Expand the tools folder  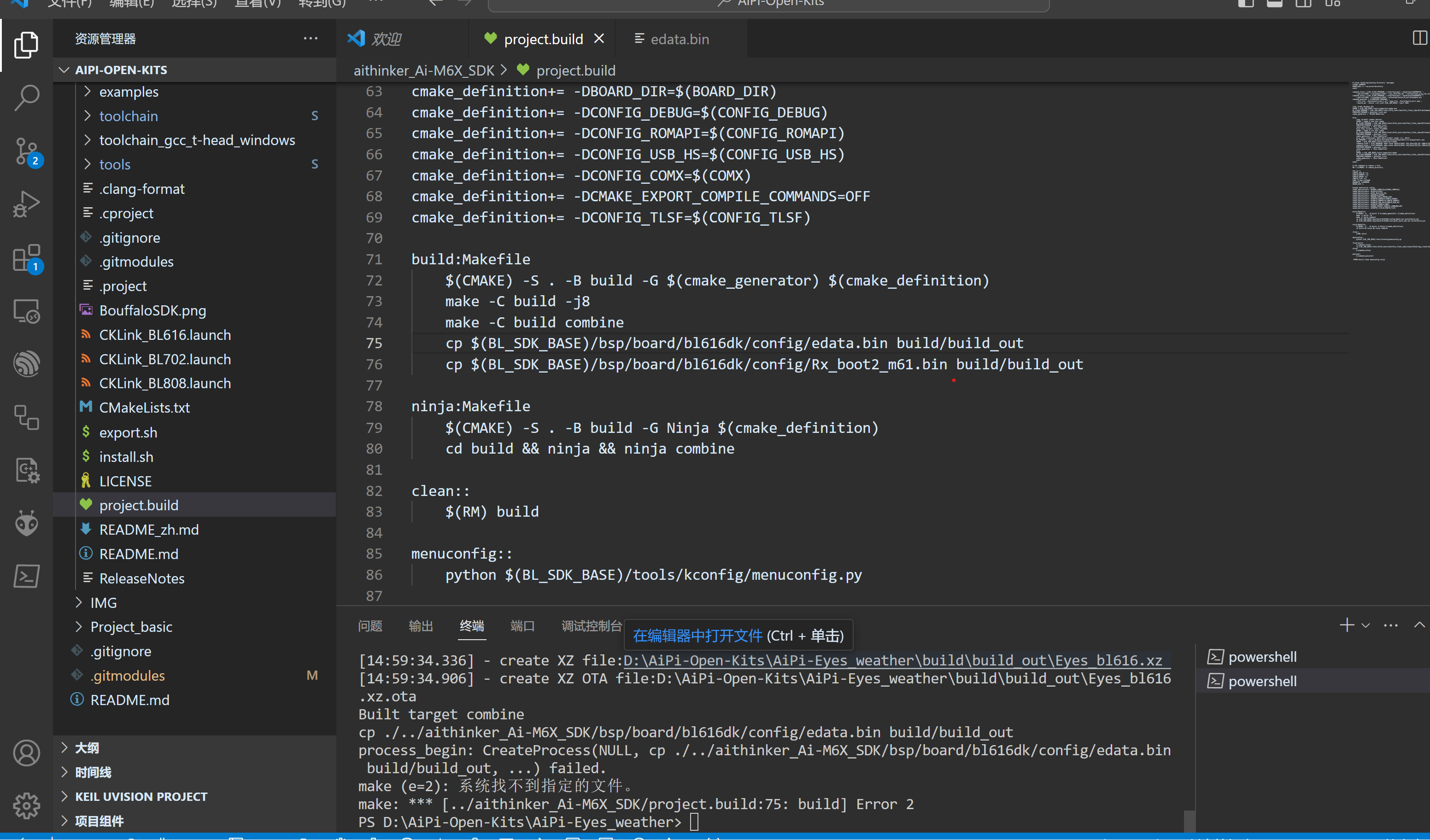click(194, 164)
